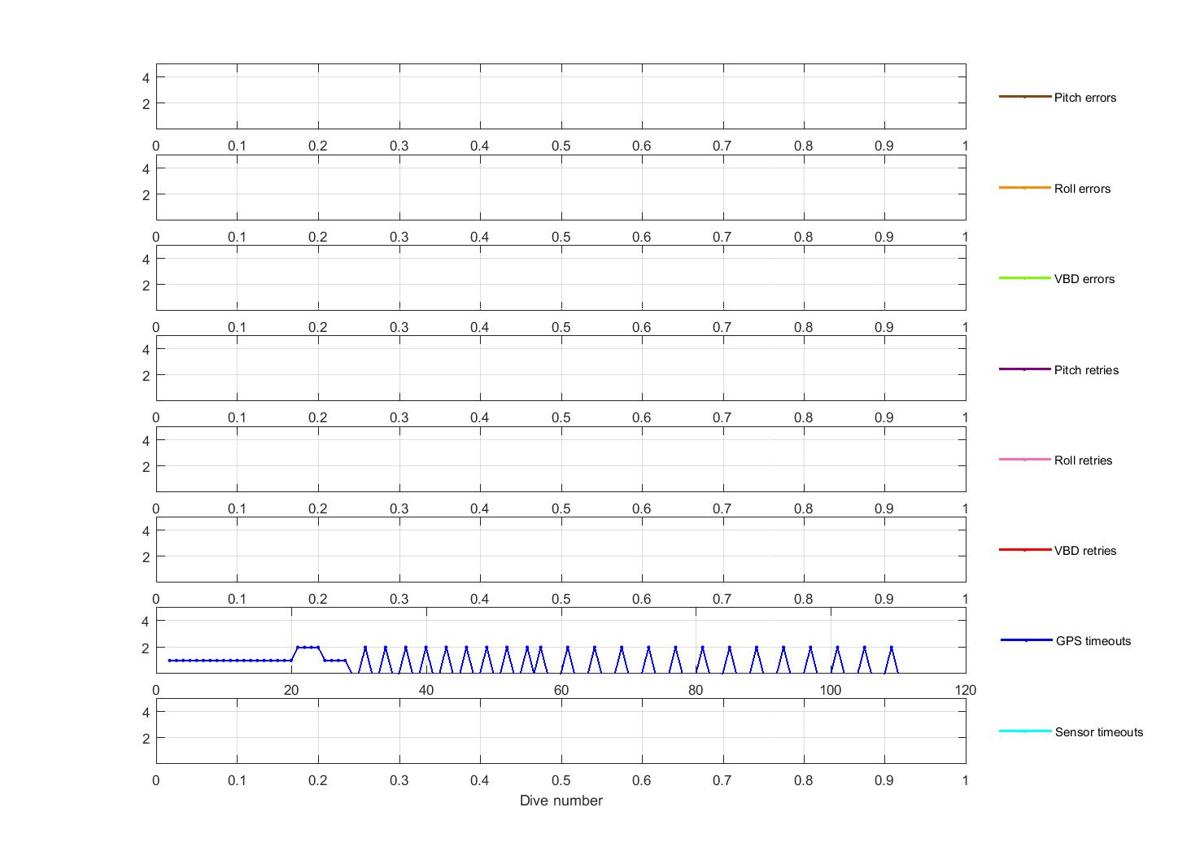The image size is (1200, 859).
Task: Click the GPS timeouts legend label
Action: point(1093,641)
